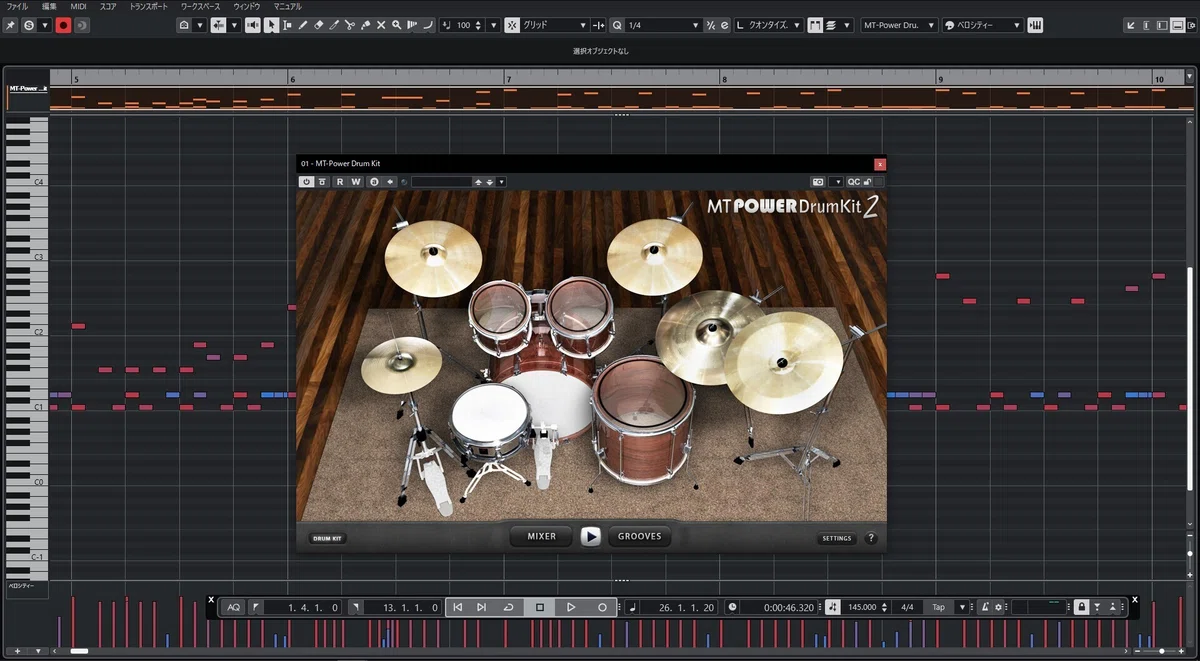The height and width of the screenshot is (661, 1200).
Task: Click the plug-in snapshot camera icon
Action: coord(818,182)
